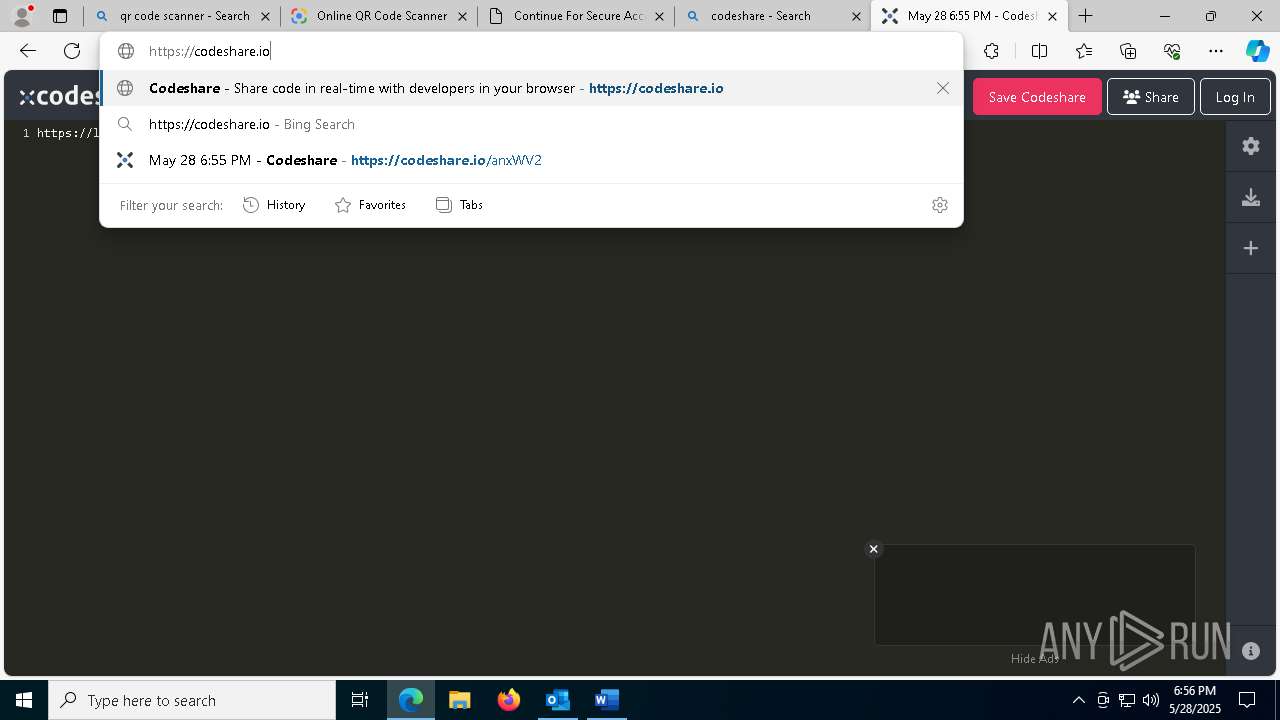1280x720 pixels.
Task: Filter search by Tabs
Action: click(x=459, y=205)
